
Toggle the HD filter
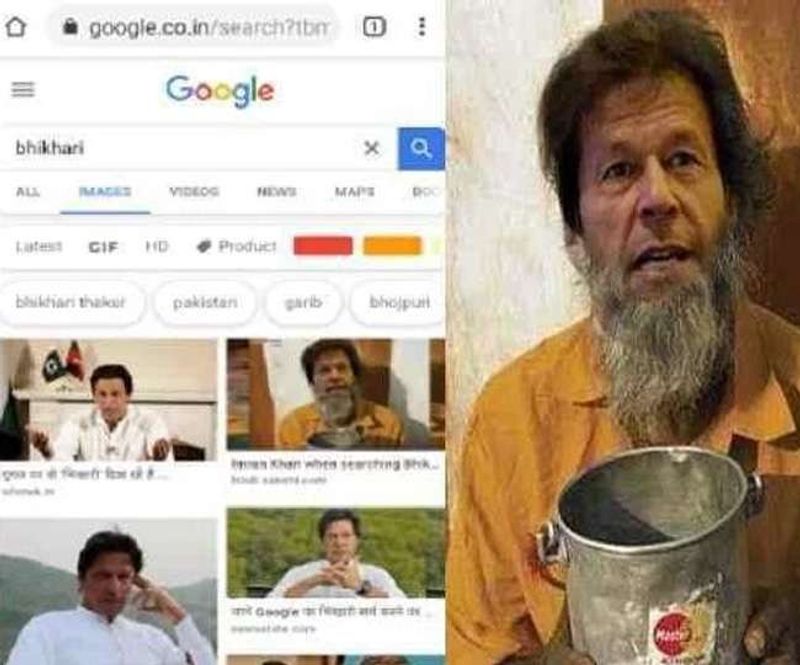156,247
